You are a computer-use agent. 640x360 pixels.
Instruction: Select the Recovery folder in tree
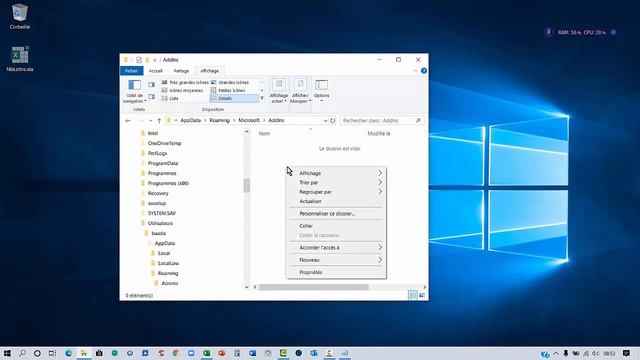tap(158, 193)
